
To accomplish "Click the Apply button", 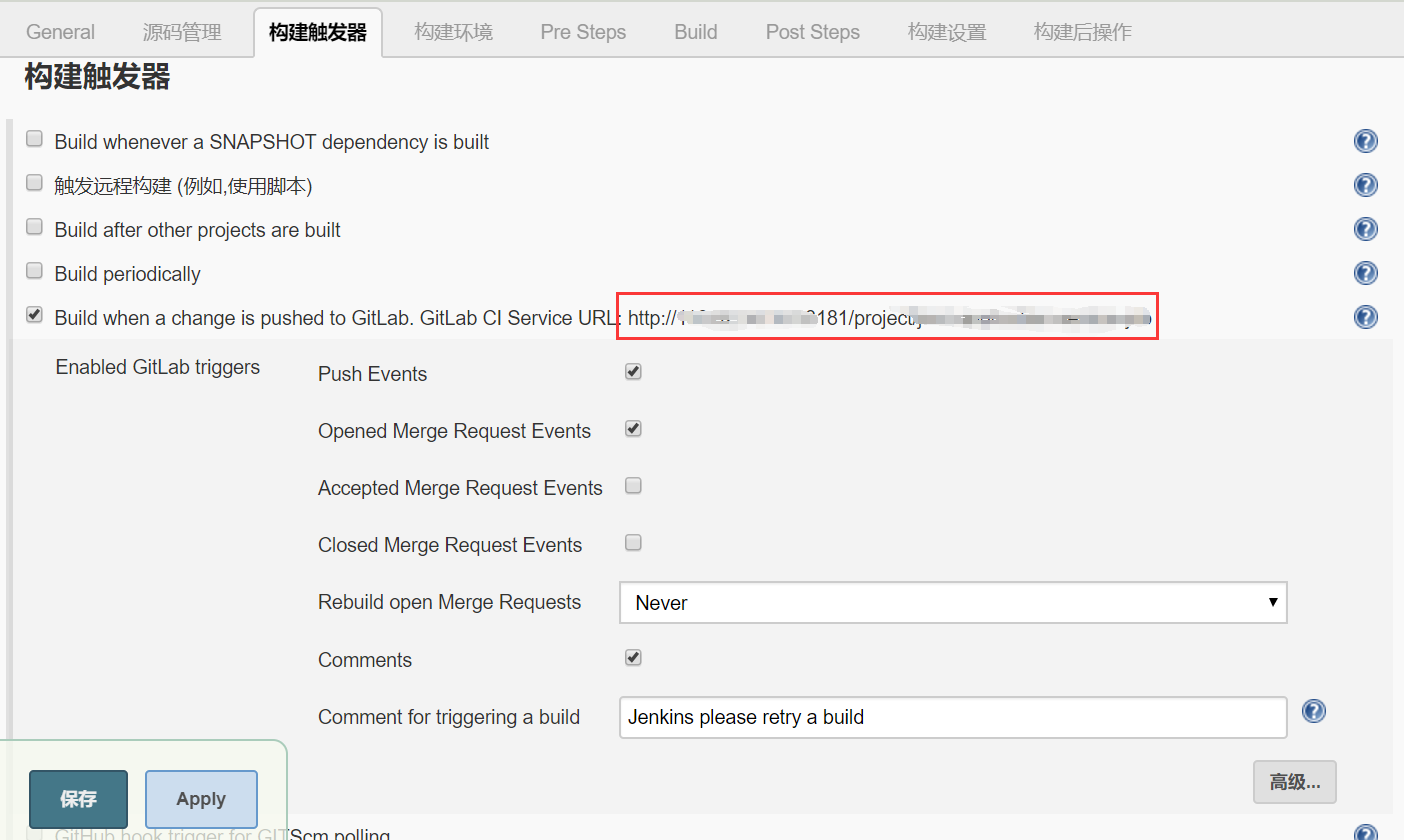I will (201, 799).
